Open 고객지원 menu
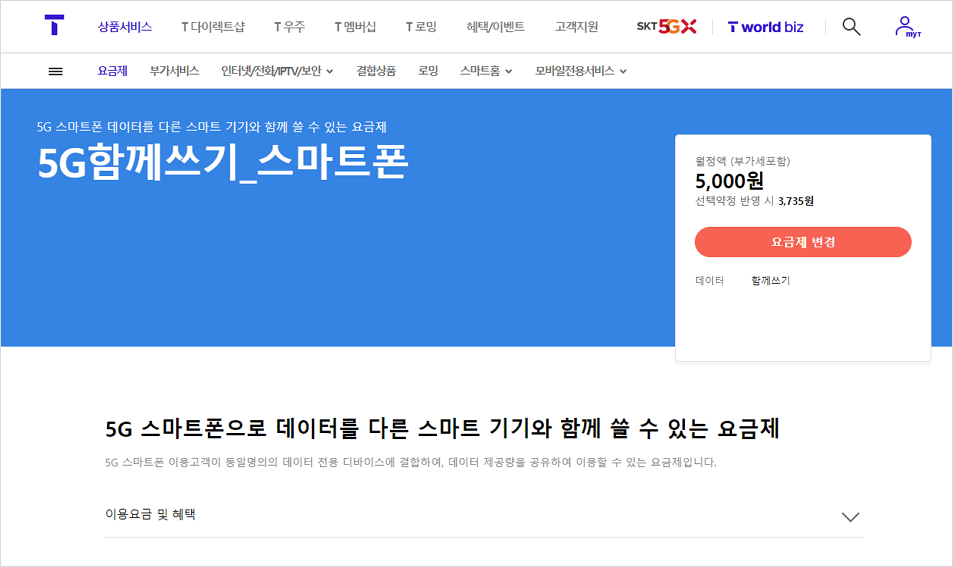This screenshot has width=953, height=567. click(x=576, y=27)
